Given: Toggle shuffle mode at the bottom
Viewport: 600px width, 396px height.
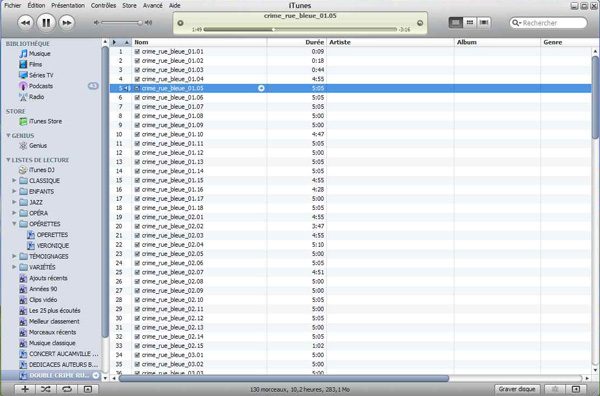Looking at the screenshot, I should coord(46,389).
